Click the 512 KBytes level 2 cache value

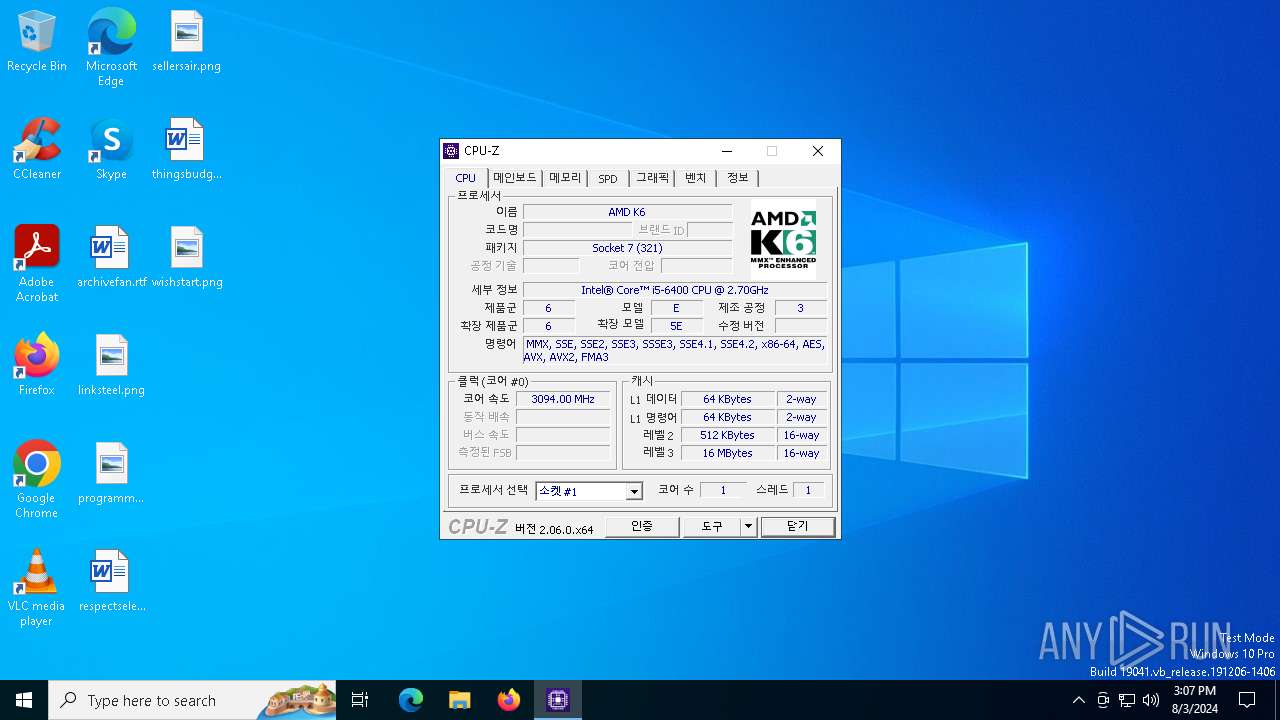[728, 435]
